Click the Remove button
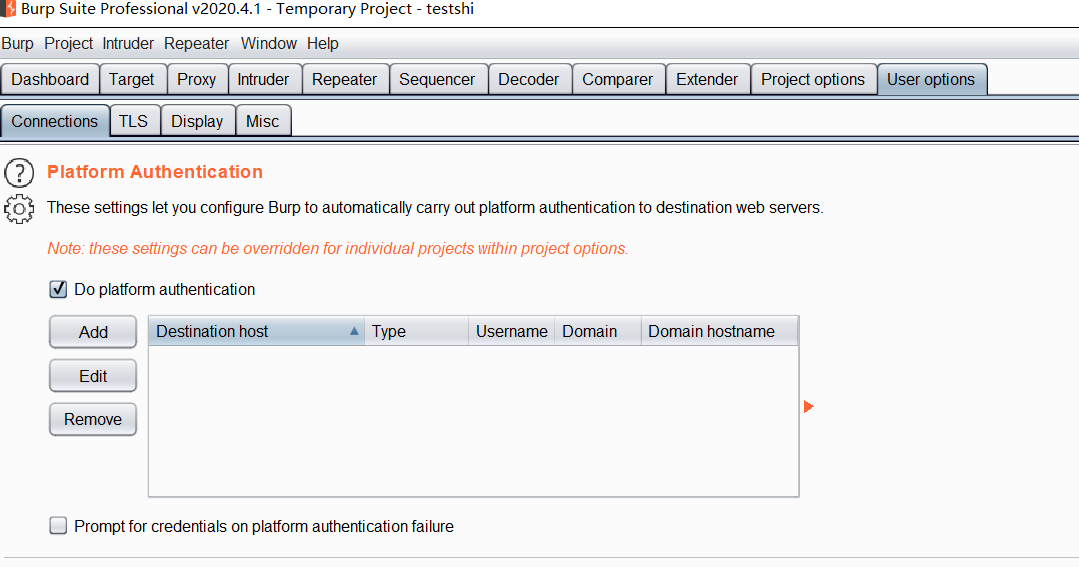 pos(93,420)
